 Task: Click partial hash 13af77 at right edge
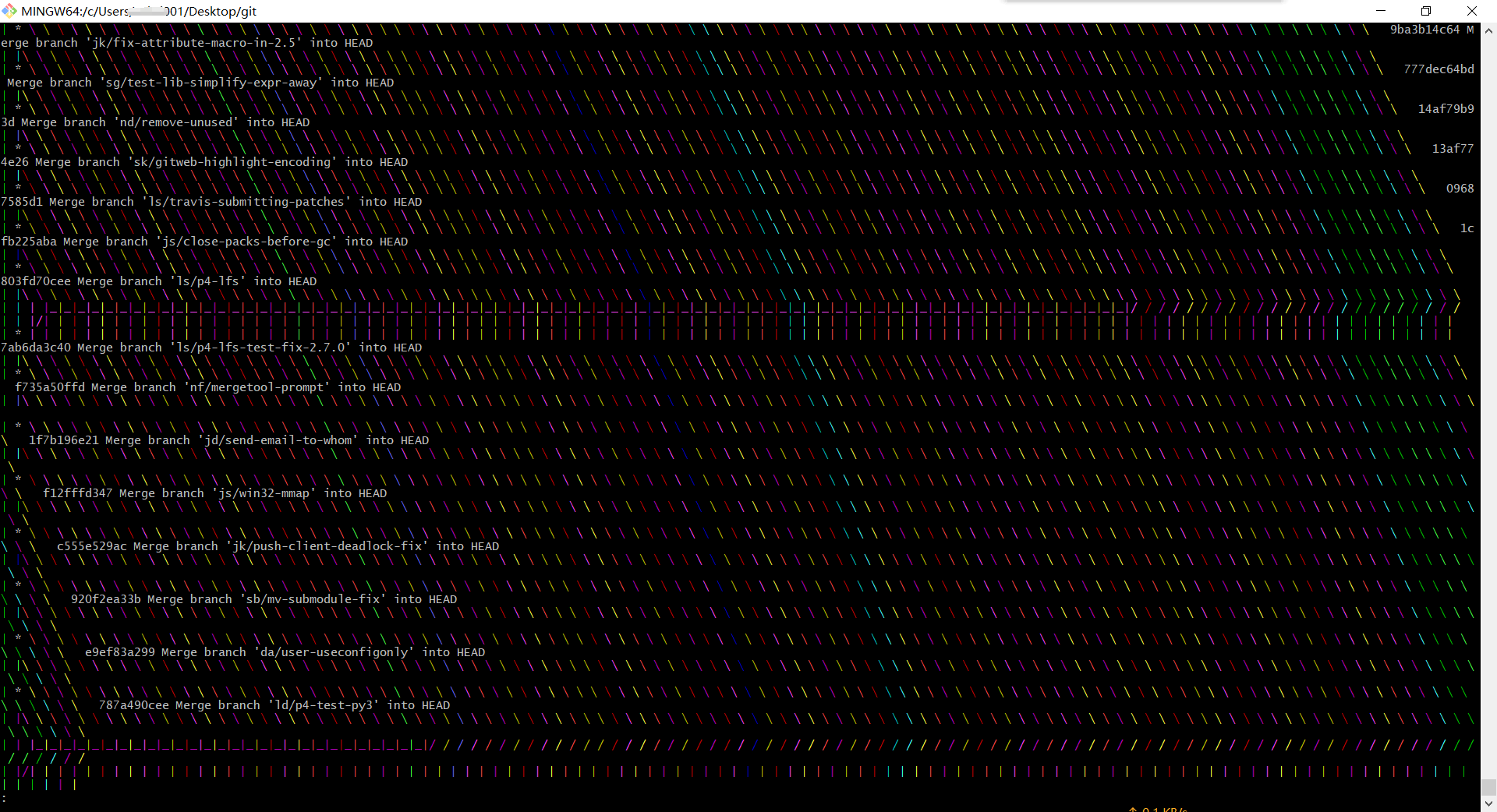pyautogui.click(x=1453, y=149)
